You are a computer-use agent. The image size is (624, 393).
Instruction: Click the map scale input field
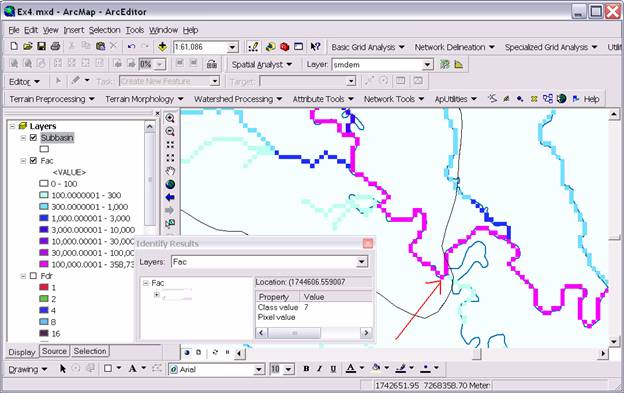[x=201, y=47]
